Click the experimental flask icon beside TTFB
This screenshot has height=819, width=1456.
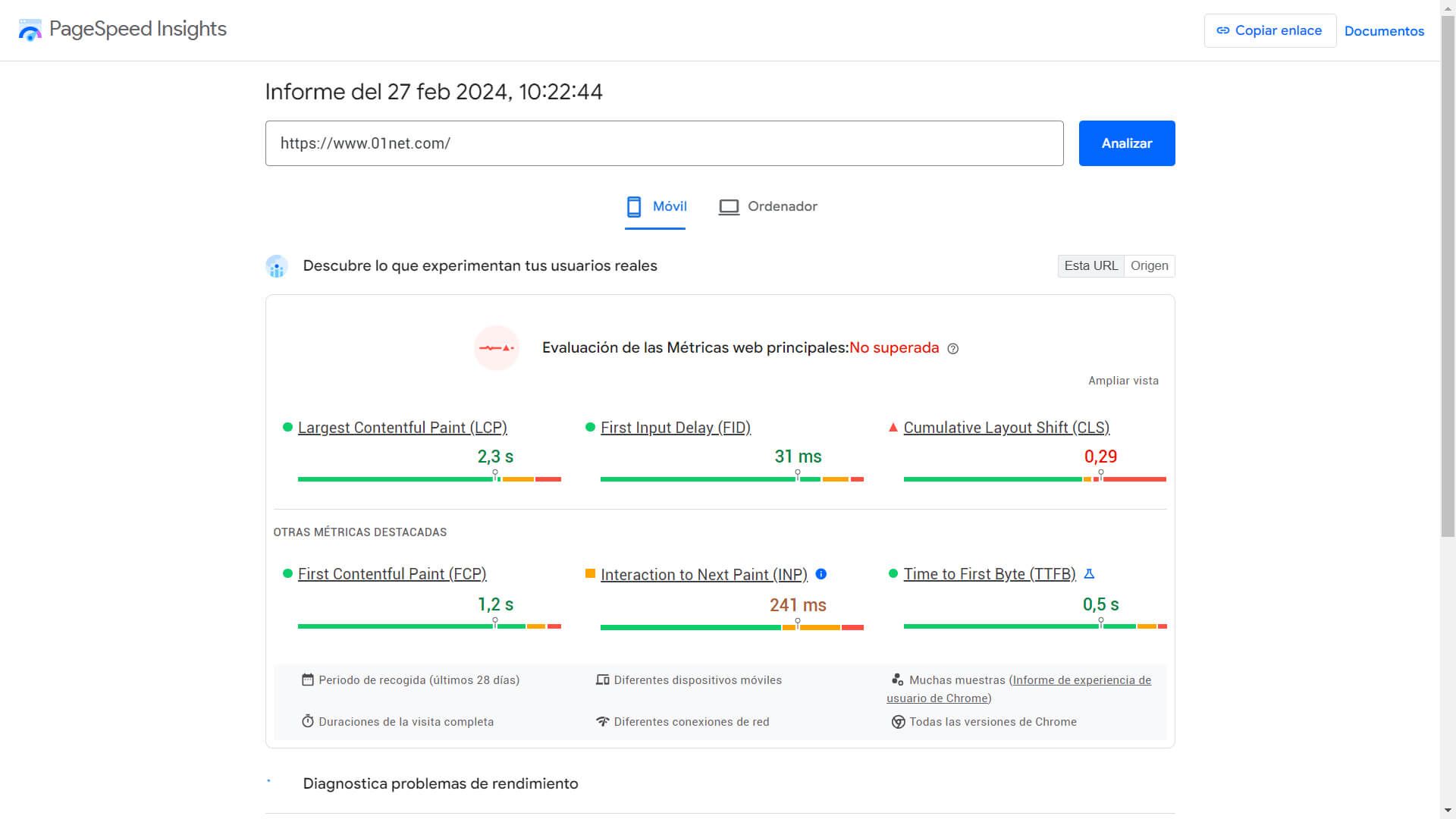pos(1089,574)
